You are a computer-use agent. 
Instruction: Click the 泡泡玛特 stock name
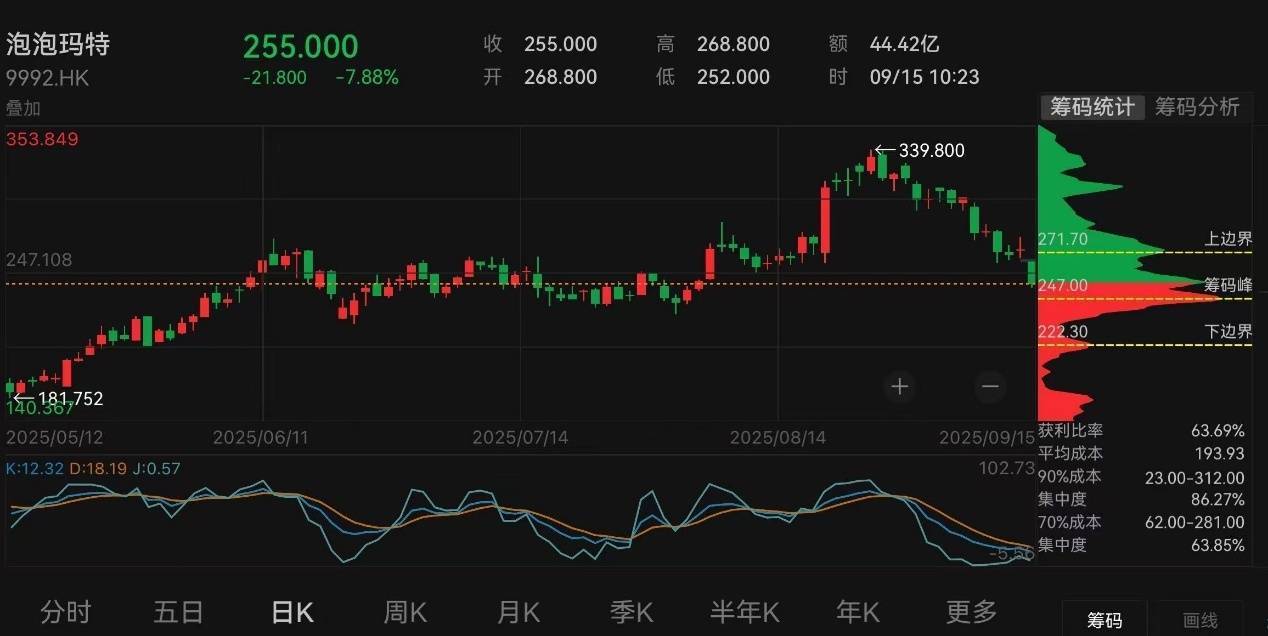coord(58,45)
